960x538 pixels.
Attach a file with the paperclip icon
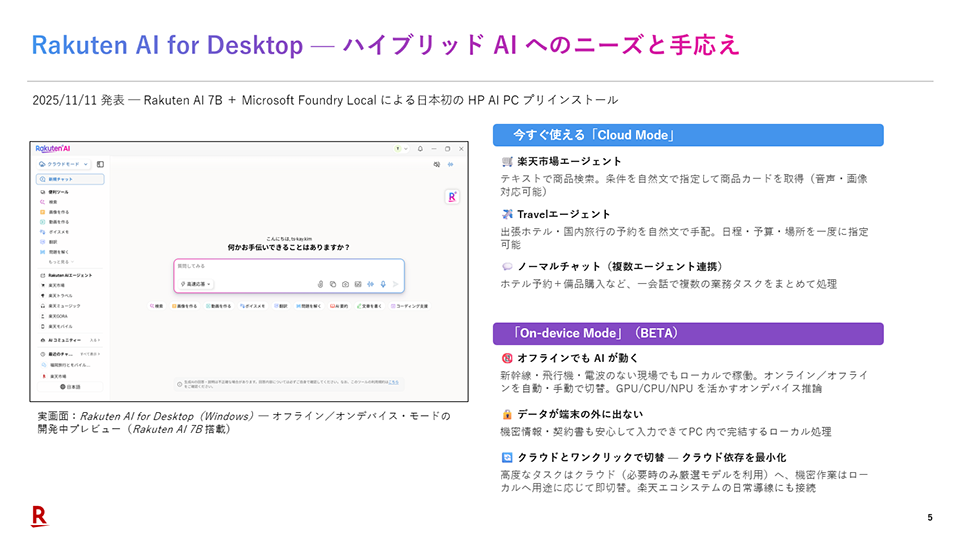click(320, 284)
